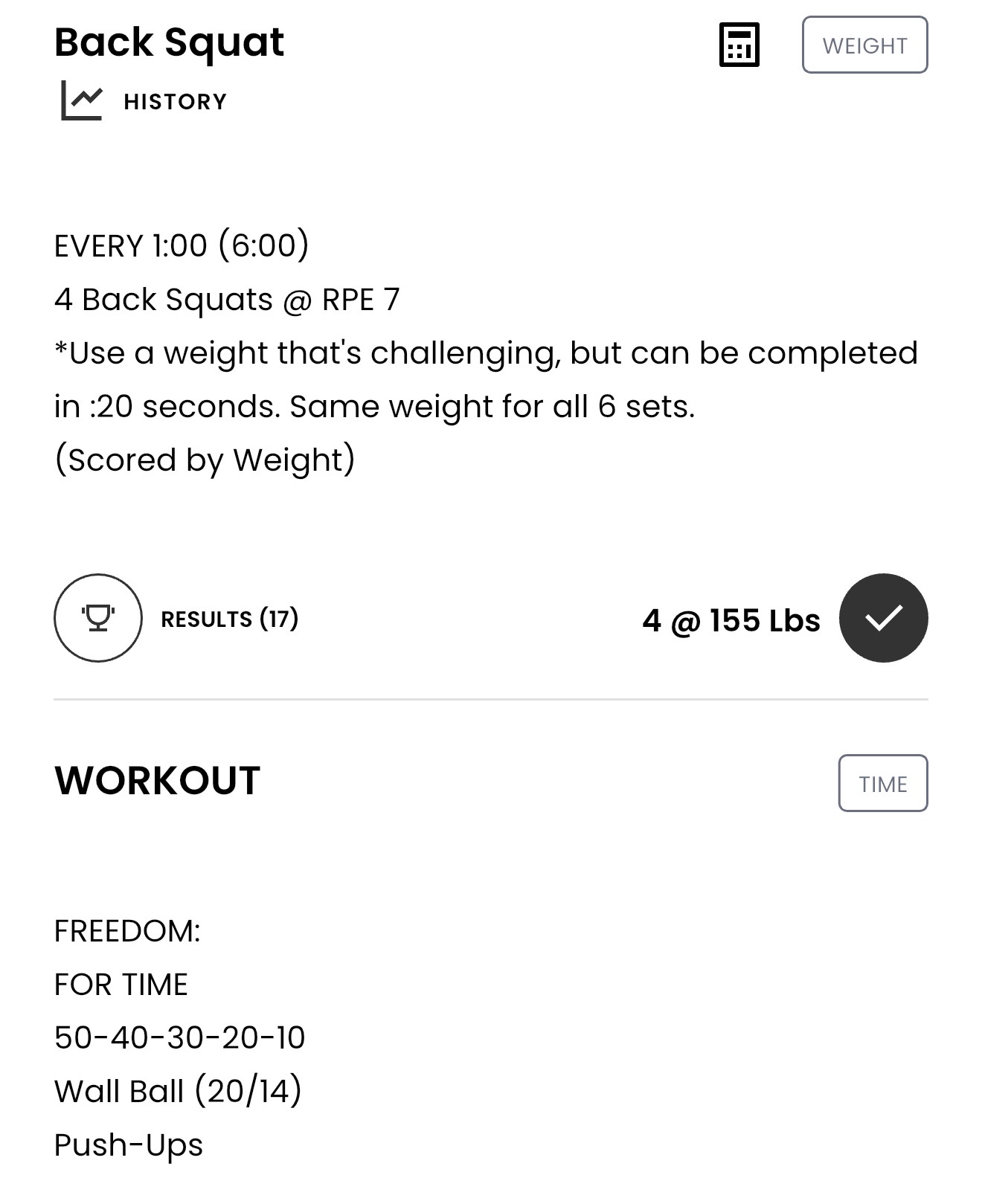This screenshot has height=1204, width=982.
Task: Click the 4 Back Squats @ RPE 7 text
Action: point(227,300)
